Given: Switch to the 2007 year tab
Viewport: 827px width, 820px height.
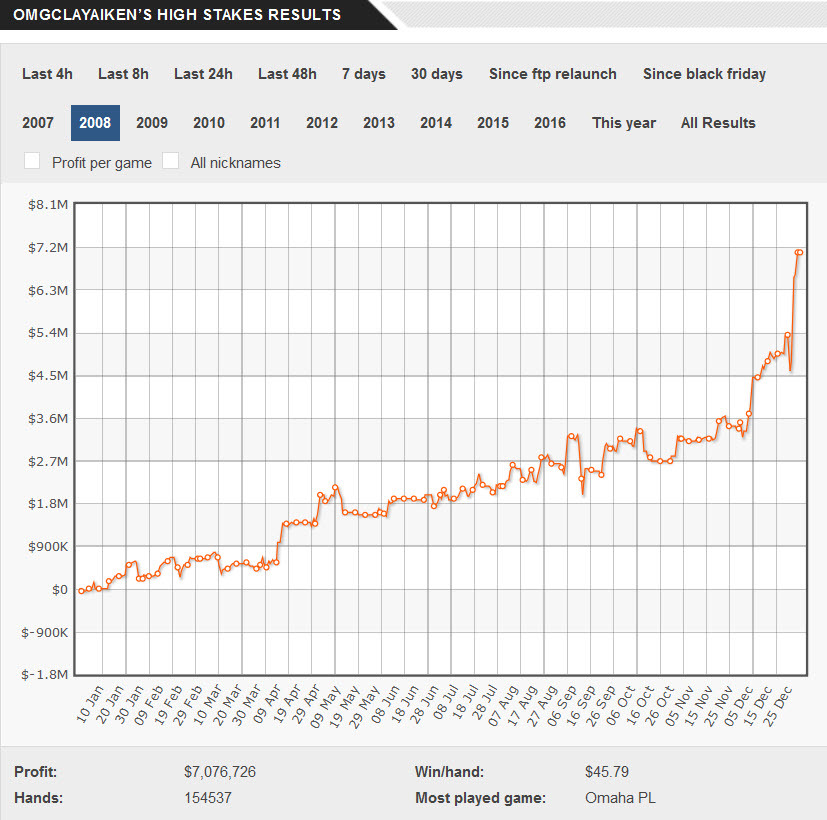Looking at the screenshot, I should click(x=38, y=123).
